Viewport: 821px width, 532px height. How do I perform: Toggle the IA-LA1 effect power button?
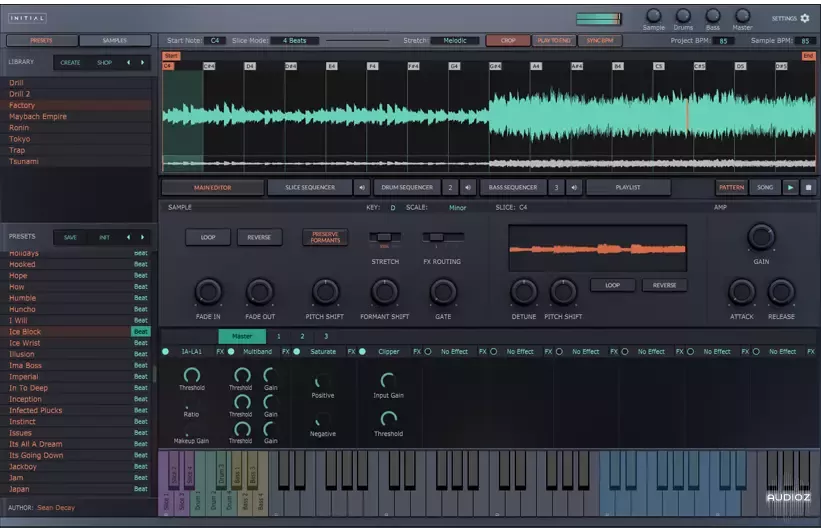165,351
